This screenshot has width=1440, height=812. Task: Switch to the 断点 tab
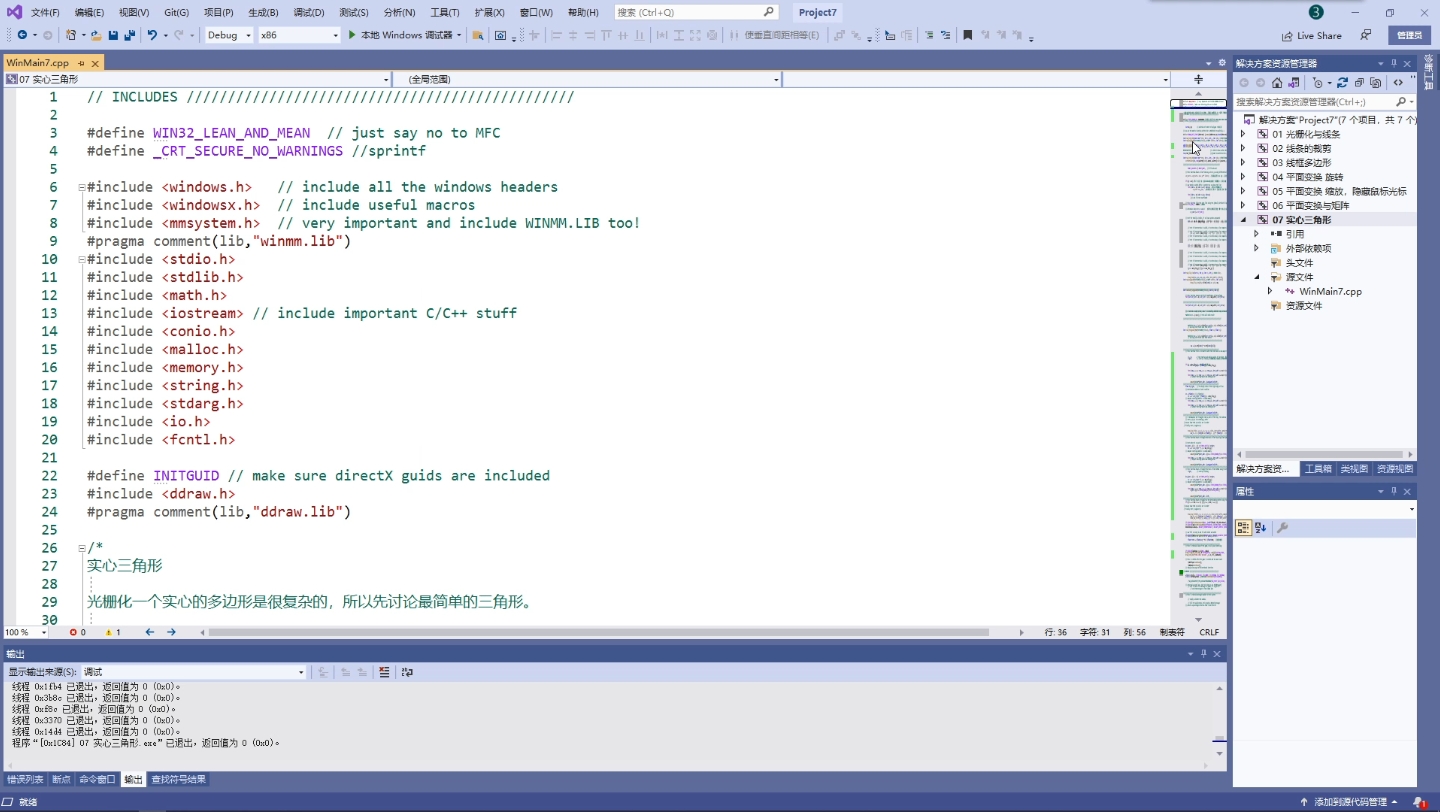[x=61, y=779]
